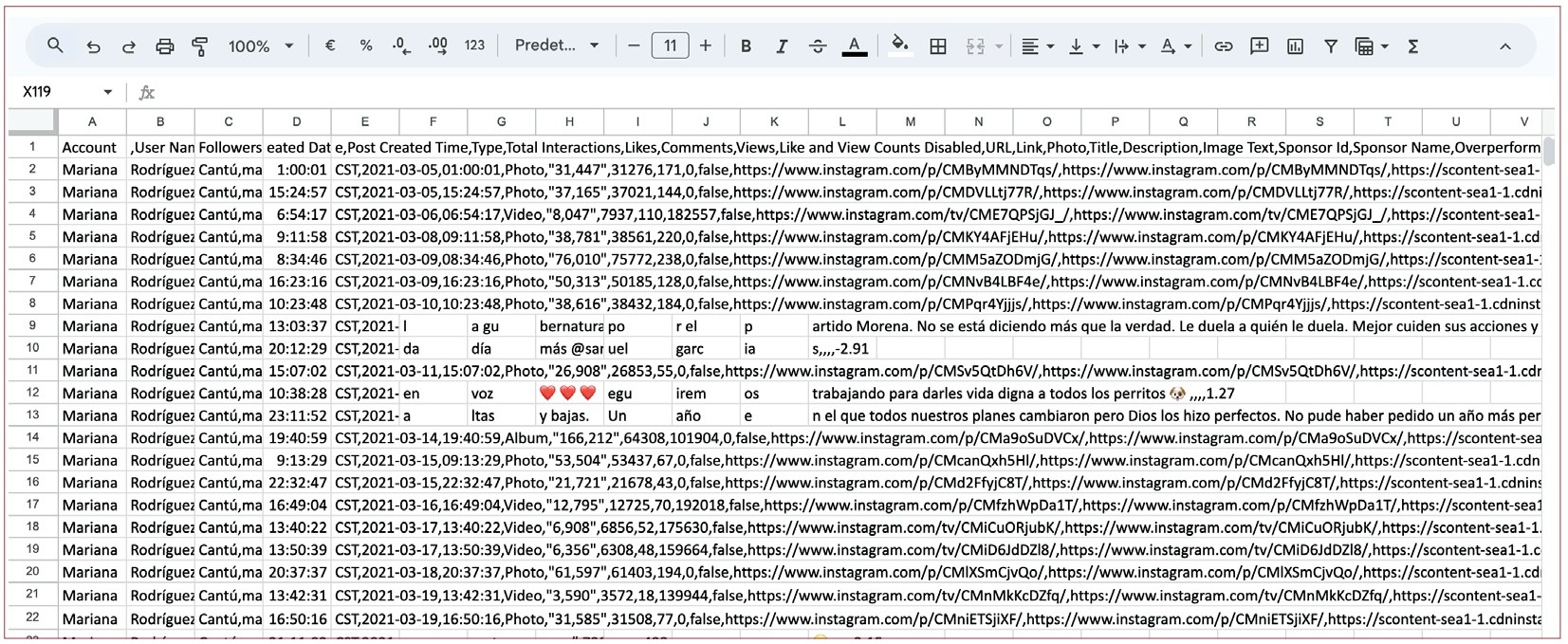
Task: Activate the paint format tool
Action: (200, 46)
